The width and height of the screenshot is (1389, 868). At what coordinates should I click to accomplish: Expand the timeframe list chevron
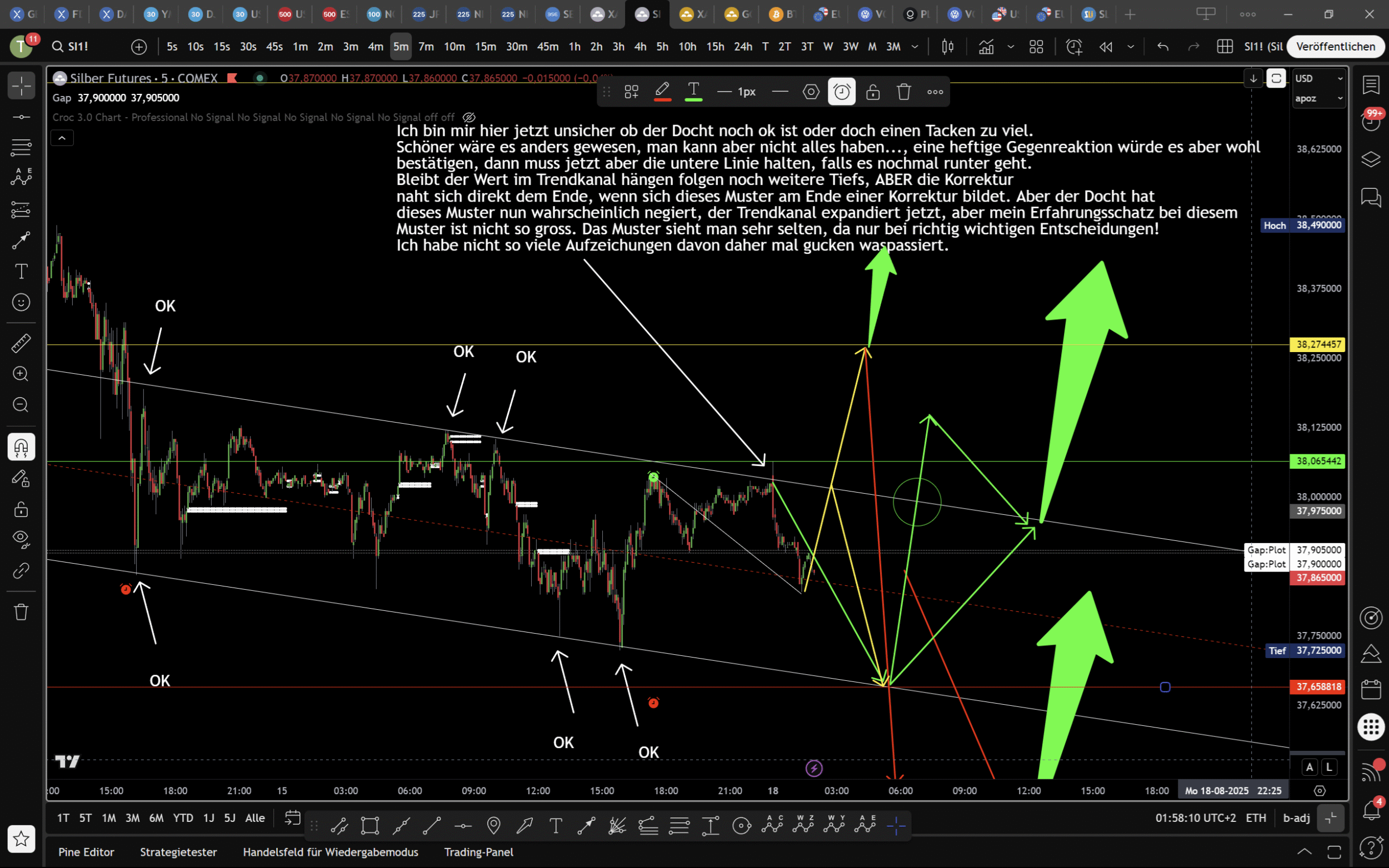tap(915, 47)
